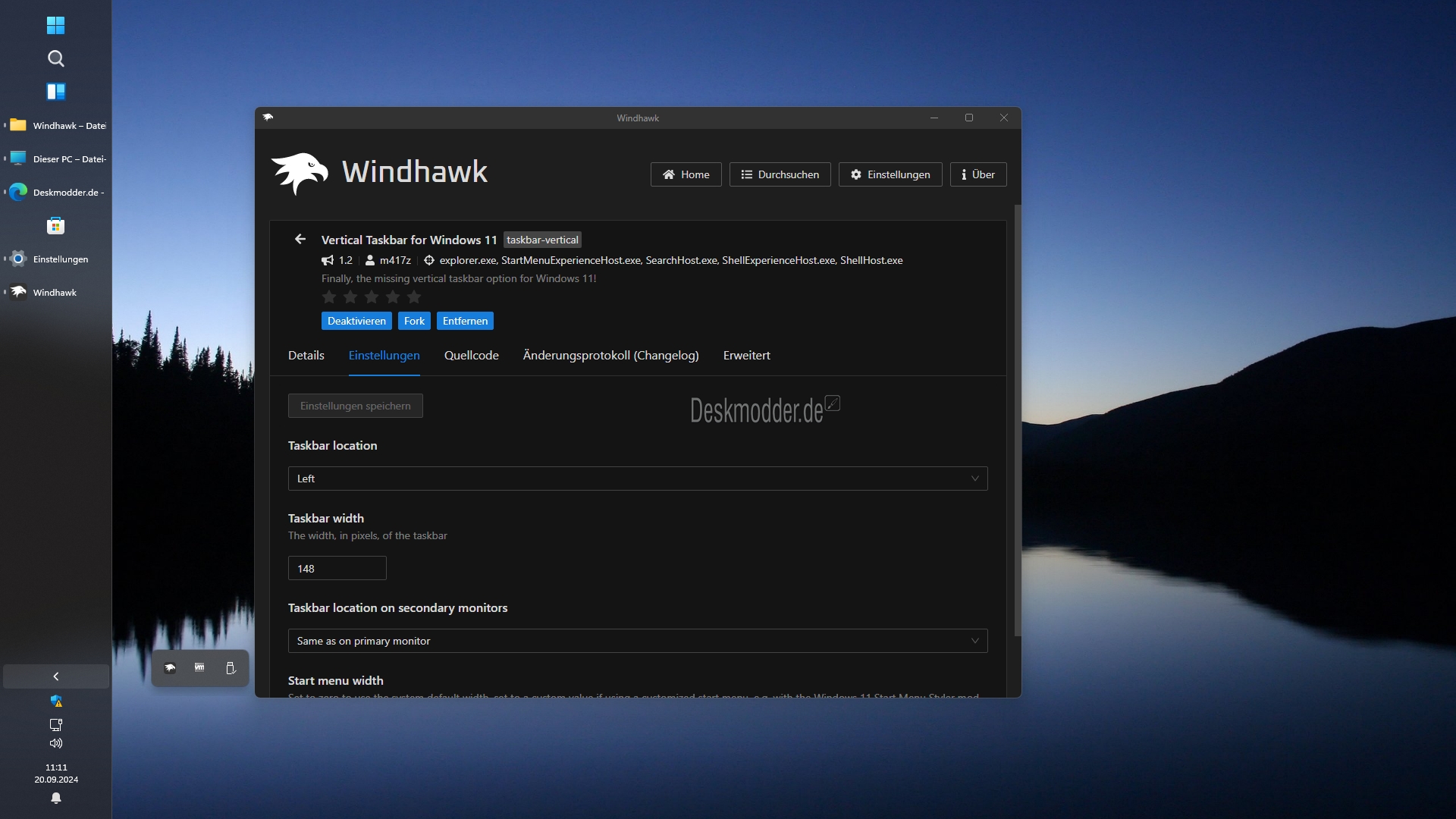Image resolution: width=1456 pixels, height=819 pixels.
Task: Open notification bell in taskbar
Action: click(56, 798)
